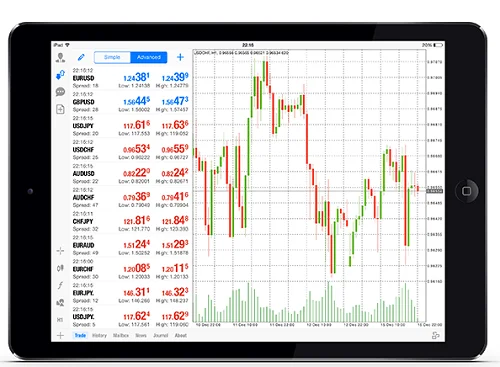
Task: Change chart type via candlestick icon
Action: coord(60,268)
